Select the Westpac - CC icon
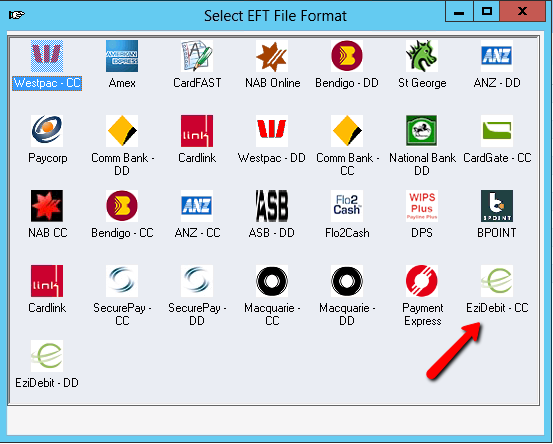This screenshot has height=444, width=553. pos(47,56)
